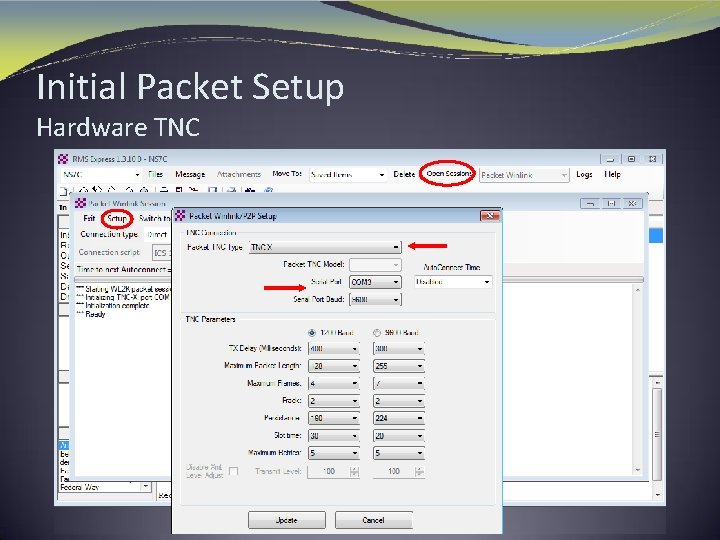Click the Packet Winlink Session window icon
The width and height of the screenshot is (720, 540).
coord(80,203)
